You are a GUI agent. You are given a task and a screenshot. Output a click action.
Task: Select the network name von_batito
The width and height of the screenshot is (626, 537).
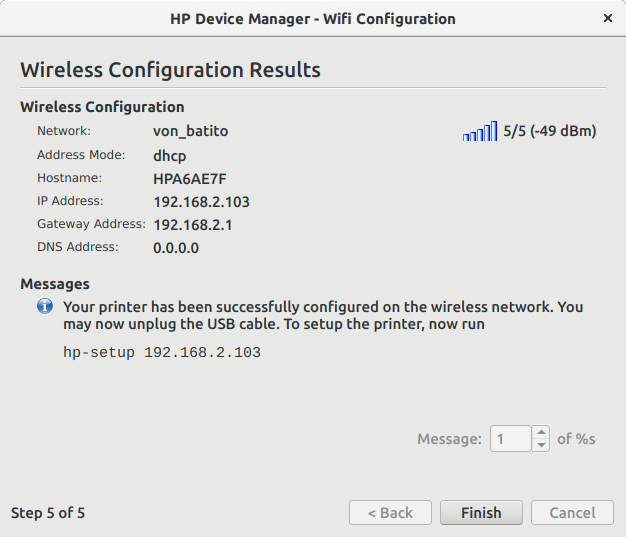pos(191,131)
